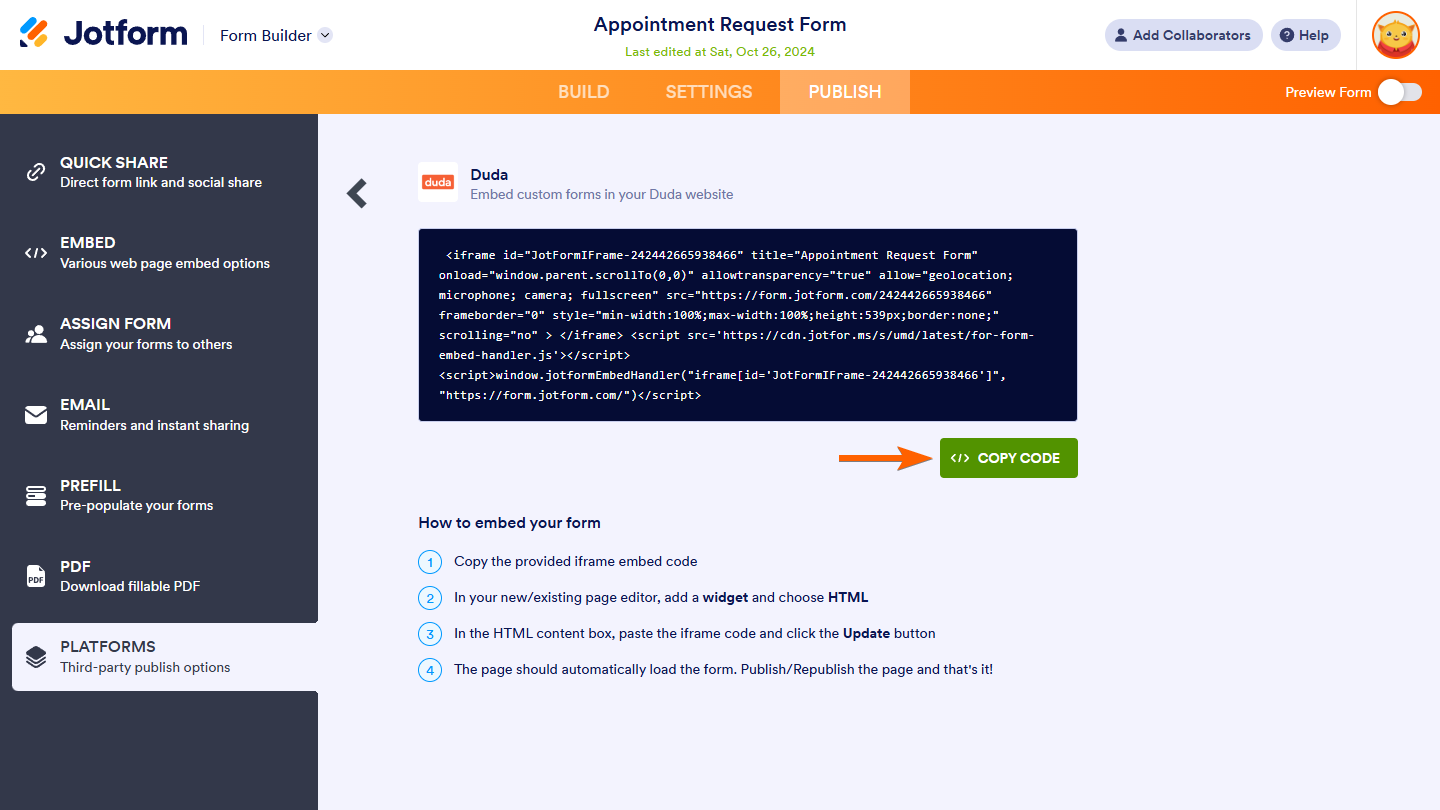
Task: Open the Embed sidebar option
Action: 159,253
